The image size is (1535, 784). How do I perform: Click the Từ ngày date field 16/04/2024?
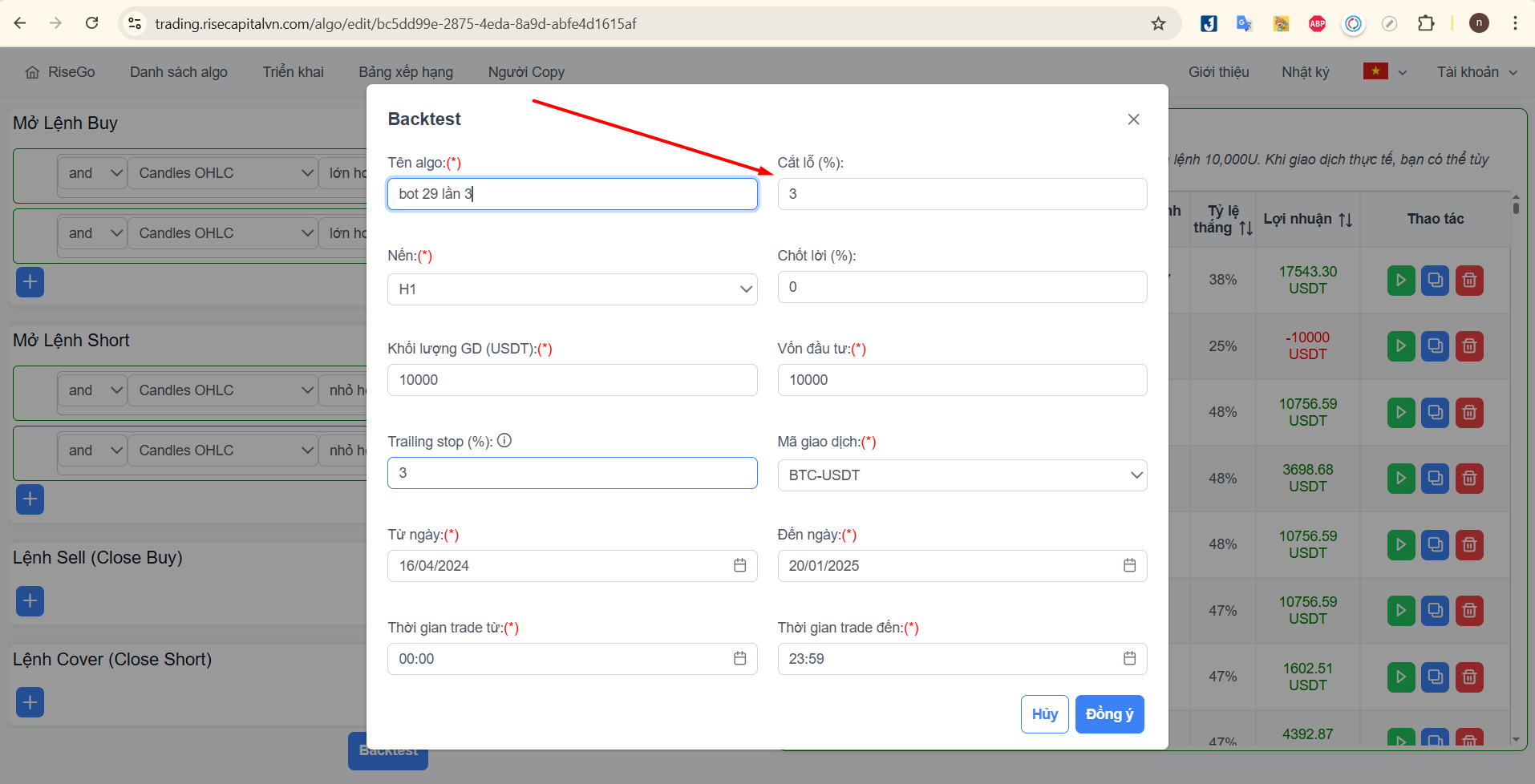[573, 566]
